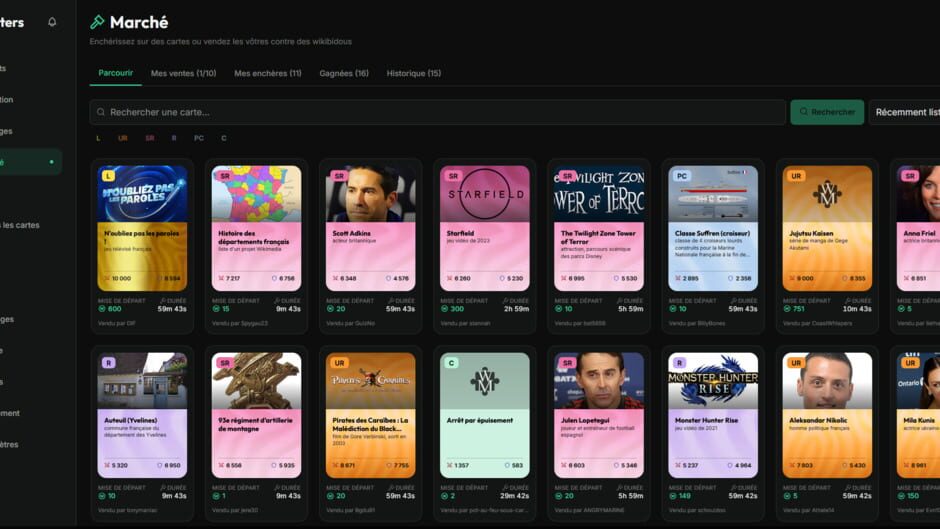Open the Mes ventes (1/10) tab
The image size is (940, 529).
tap(183, 73)
